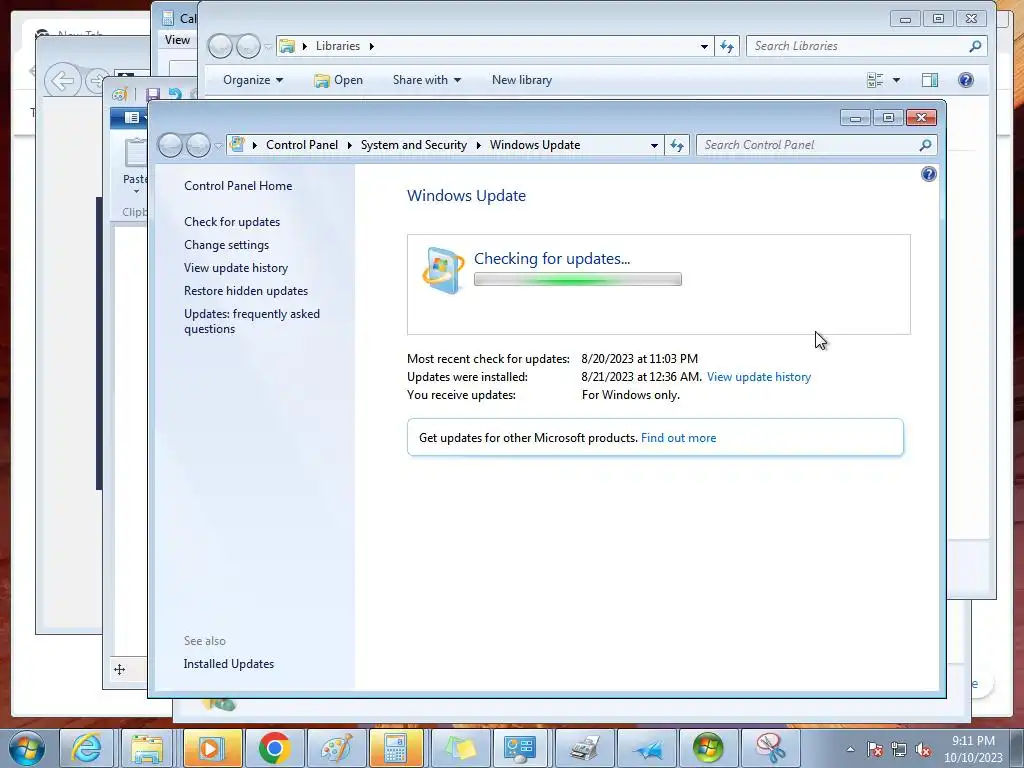Click the Windows Update shield icon
Image resolution: width=1024 pixels, height=768 pixels.
[x=443, y=271]
